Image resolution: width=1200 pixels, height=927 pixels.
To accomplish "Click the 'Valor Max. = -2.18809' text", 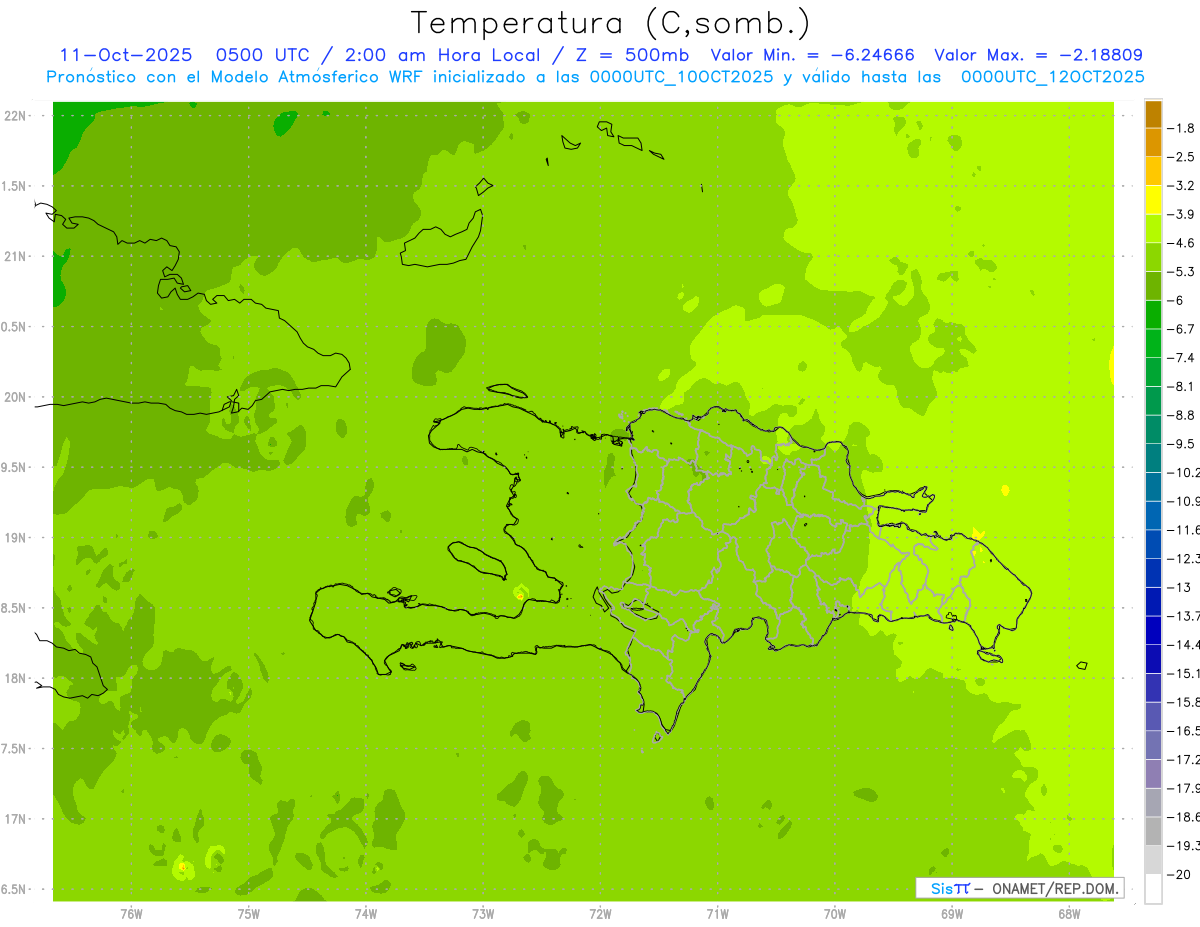I will (1038, 55).
